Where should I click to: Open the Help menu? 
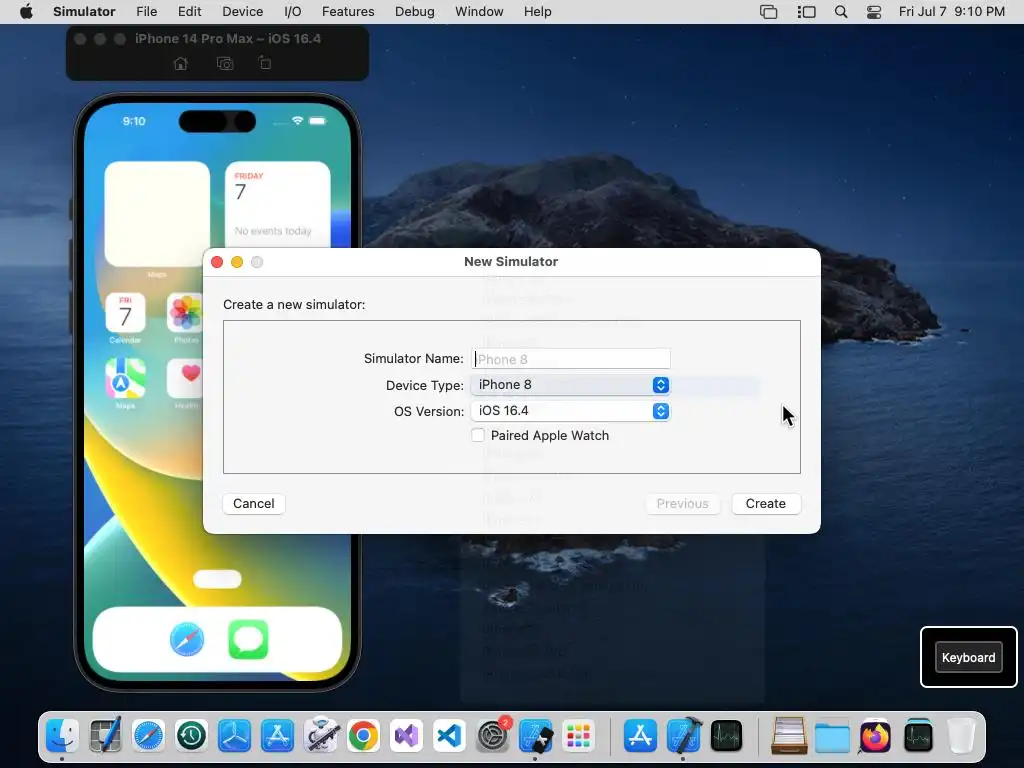[x=537, y=12]
